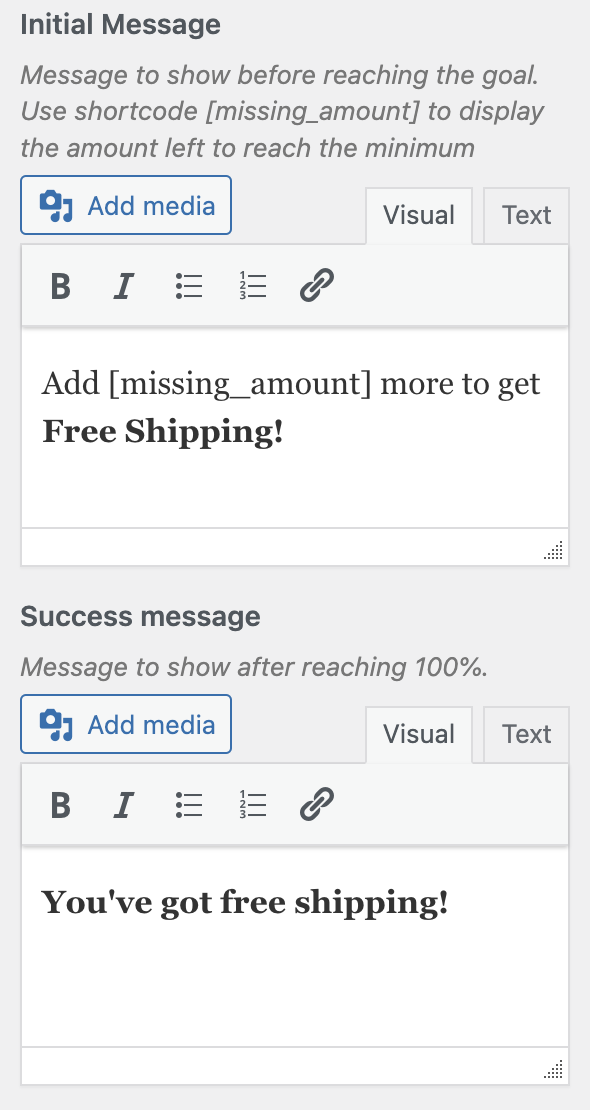Switch Initial Message editor to Text tab
This screenshot has height=1110, width=590.
coord(526,215)
